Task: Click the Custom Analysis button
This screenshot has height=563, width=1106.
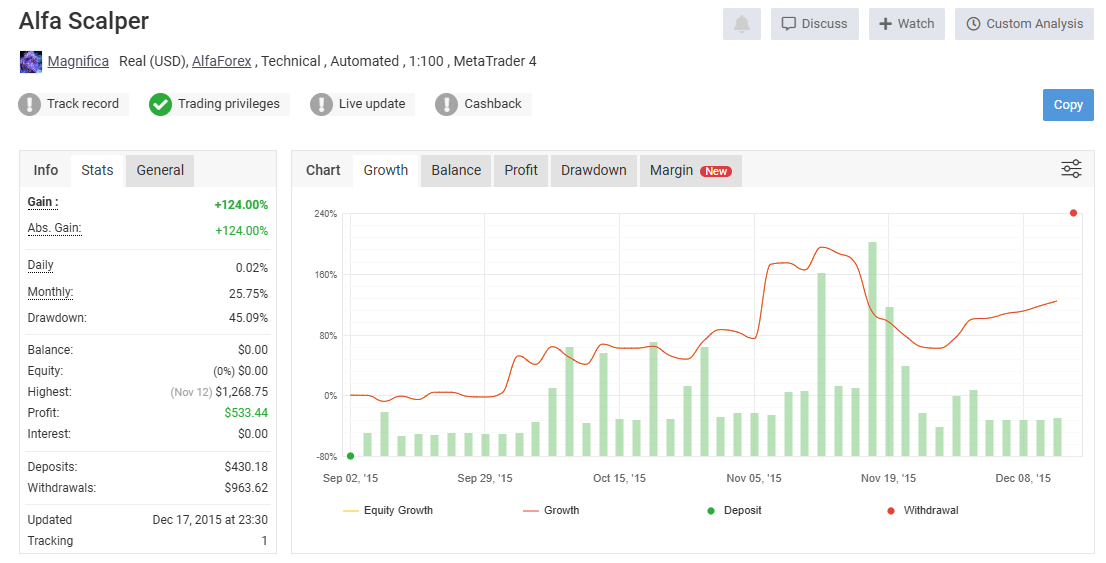Action: [1024, 24]
